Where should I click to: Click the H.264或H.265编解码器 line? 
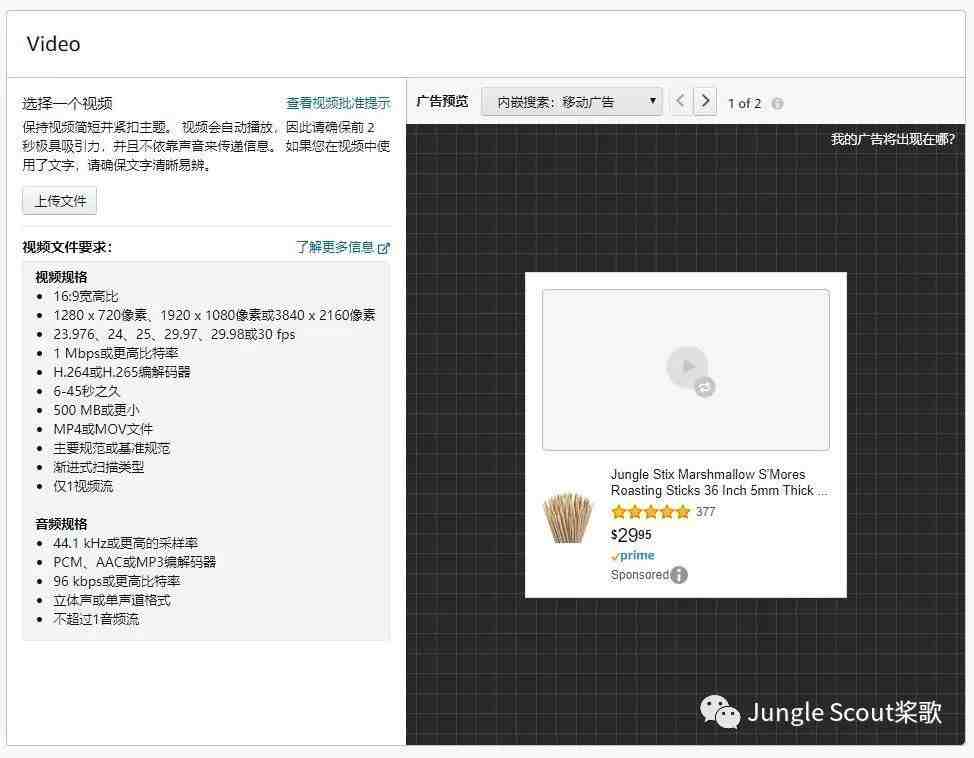tap(122, 372)
